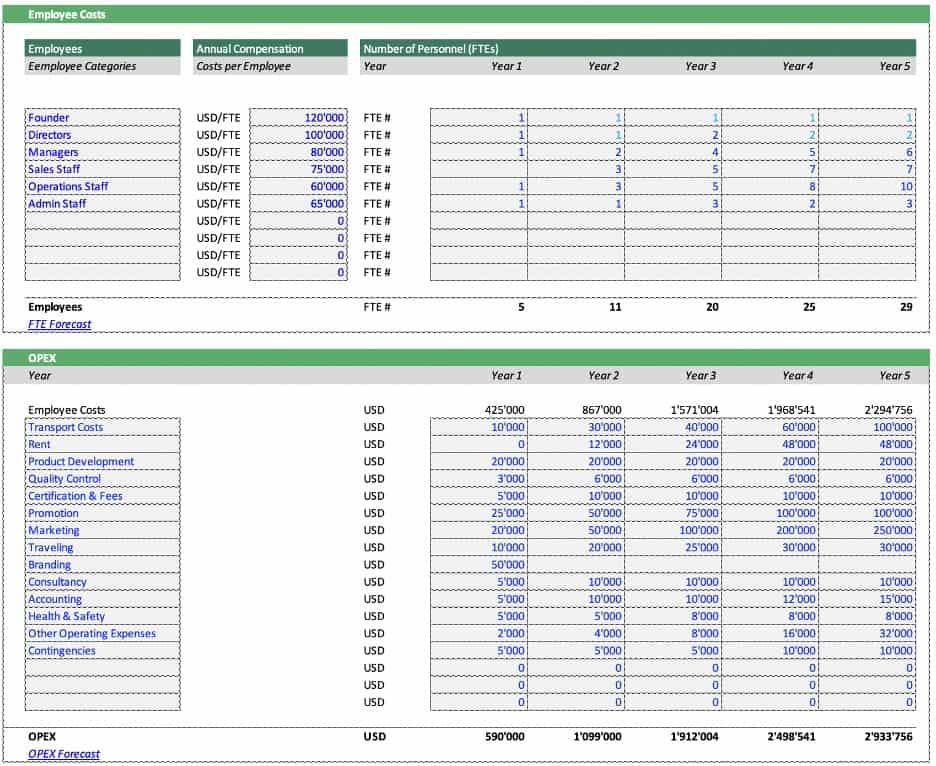Select the Quality Control label cell
This screenshot has height=766, width=936.
[103, 479]
